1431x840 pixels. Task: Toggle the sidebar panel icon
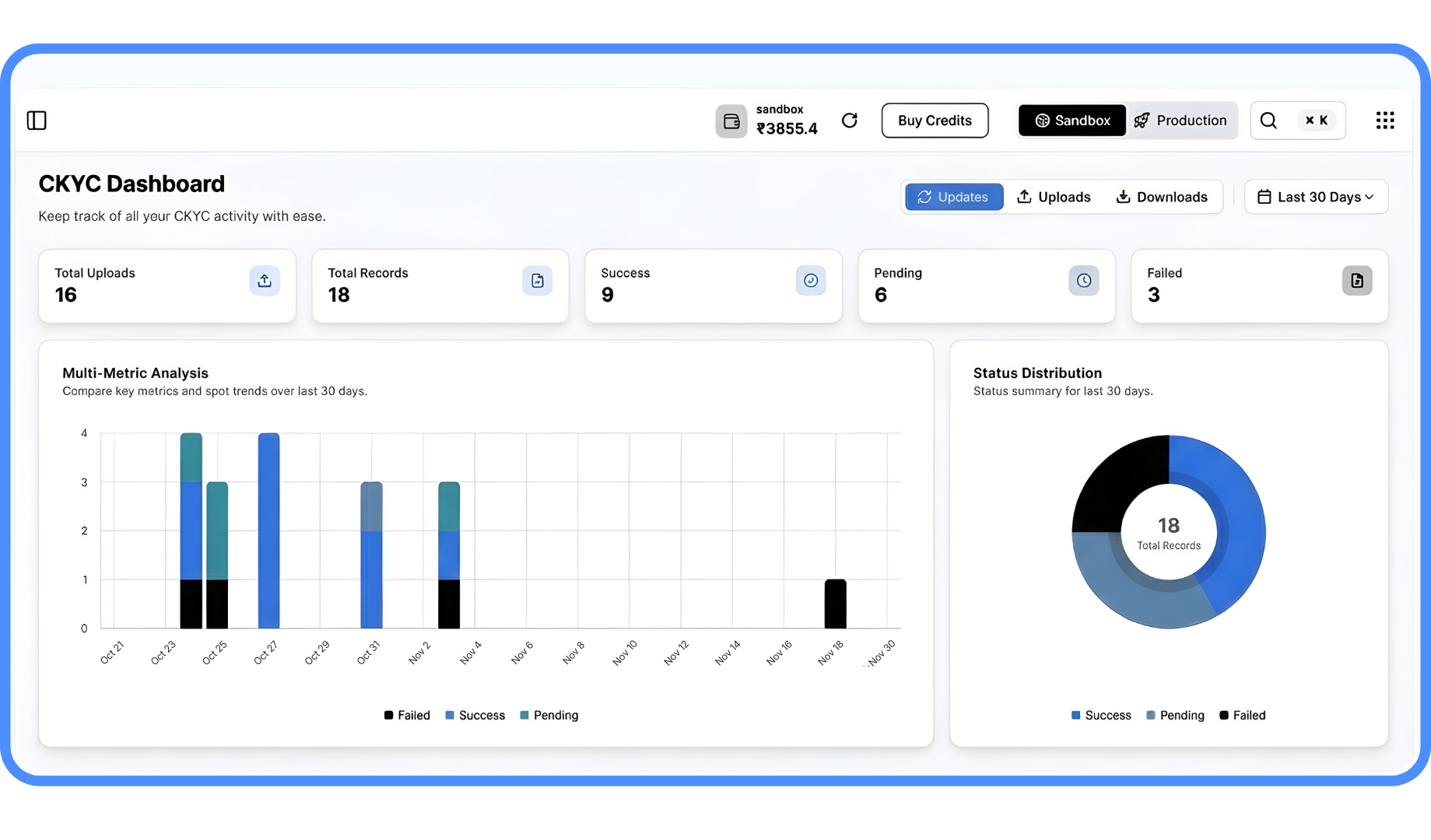(37, 121)
